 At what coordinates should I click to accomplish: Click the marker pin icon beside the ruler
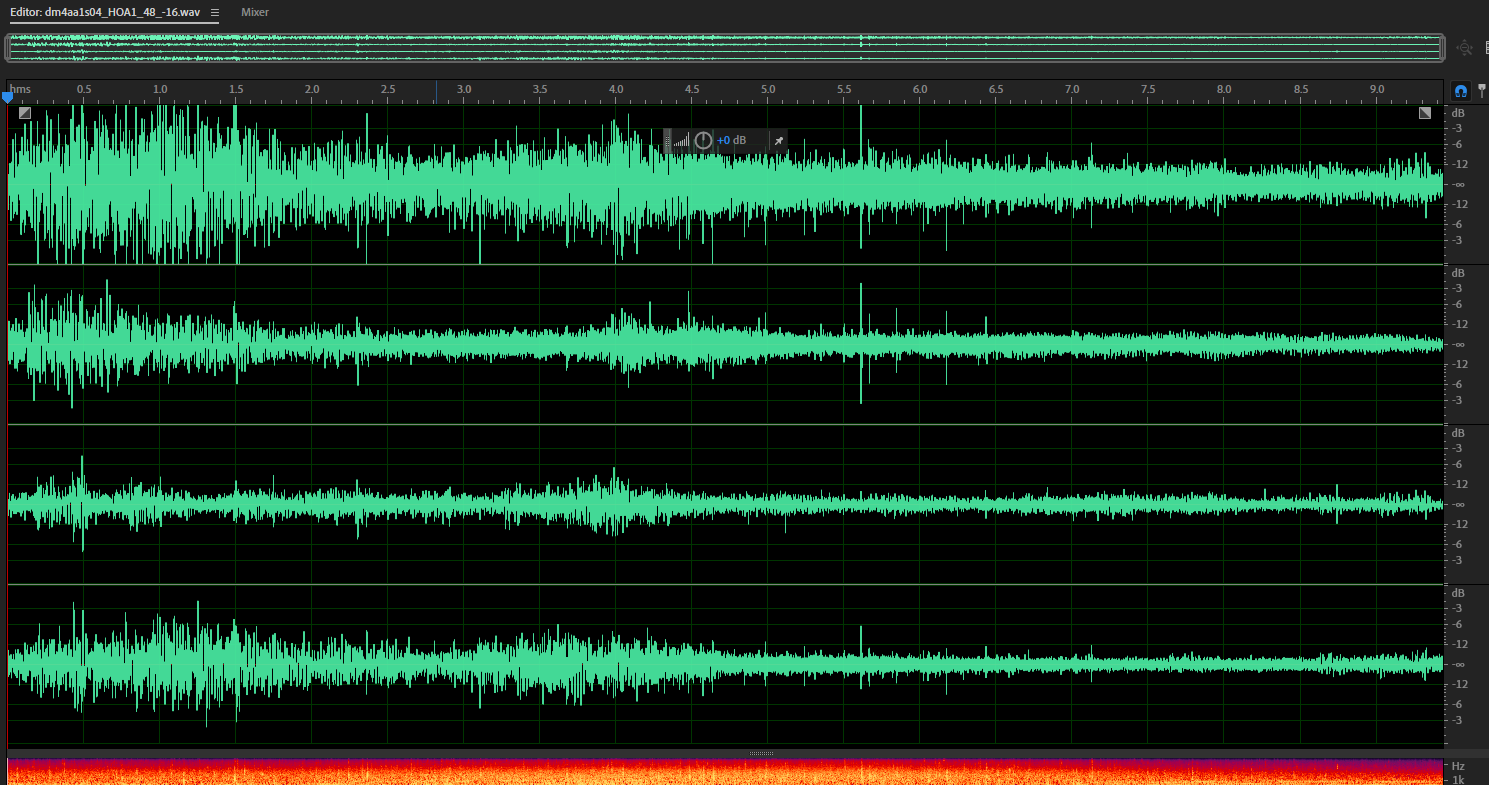click(1482, 90)
